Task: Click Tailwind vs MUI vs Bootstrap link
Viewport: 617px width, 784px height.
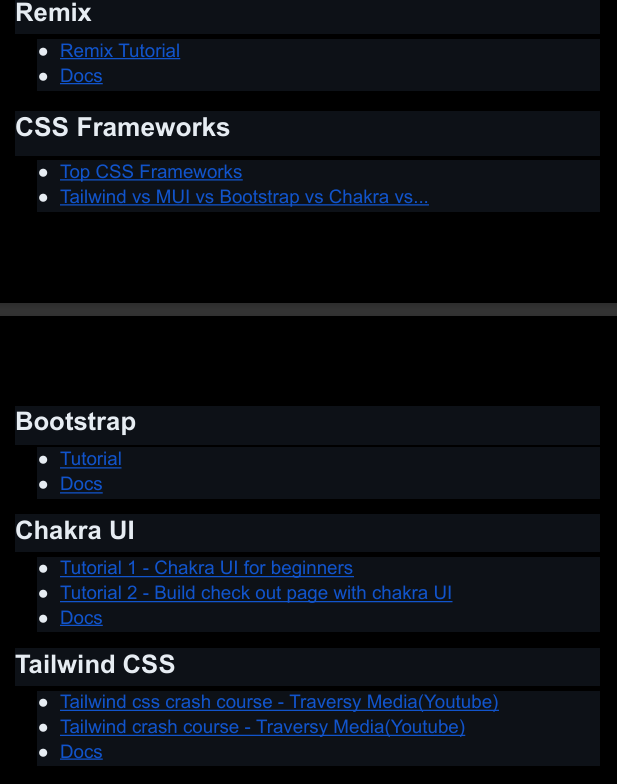Action: tap(244, 197)
